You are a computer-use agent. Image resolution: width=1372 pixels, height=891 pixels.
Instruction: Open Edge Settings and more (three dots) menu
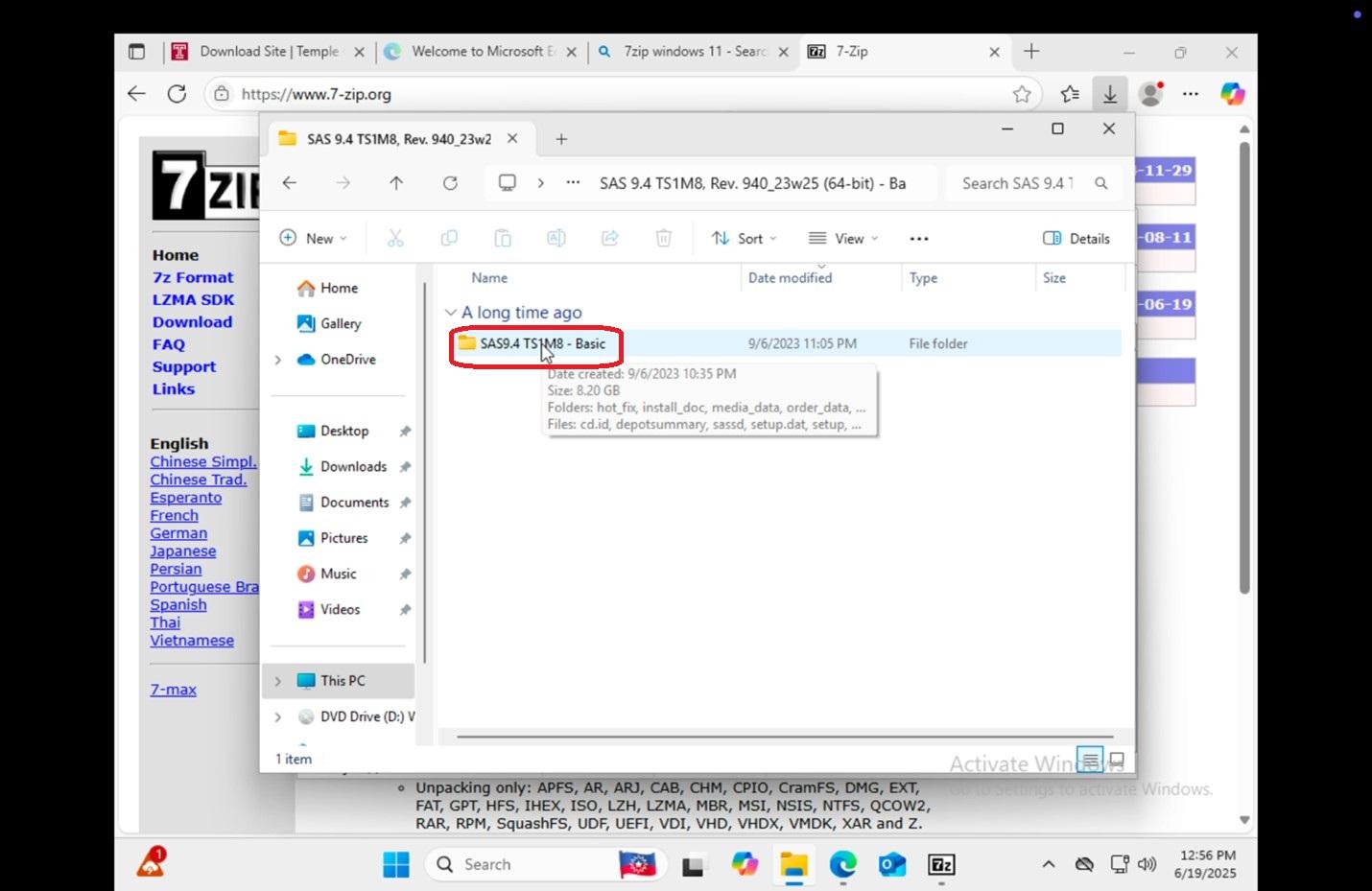point(1191,94)
